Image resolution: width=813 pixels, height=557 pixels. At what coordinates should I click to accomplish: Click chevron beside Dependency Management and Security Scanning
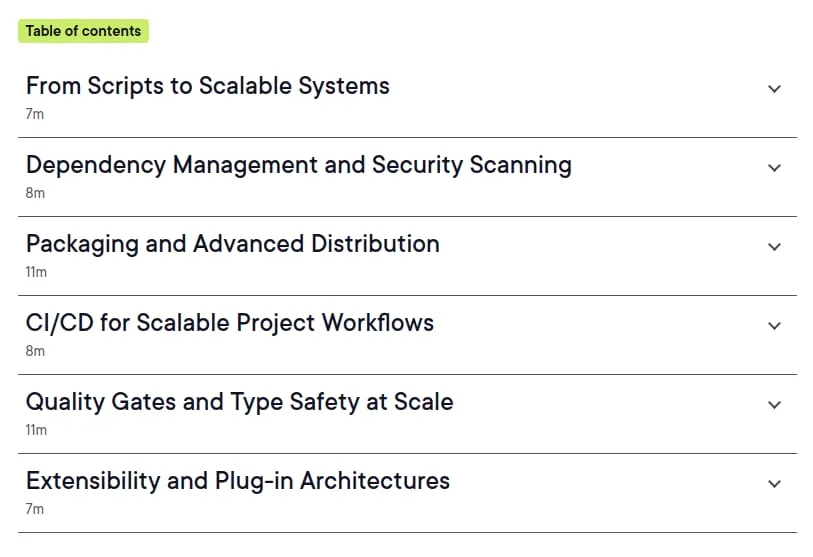774,168
